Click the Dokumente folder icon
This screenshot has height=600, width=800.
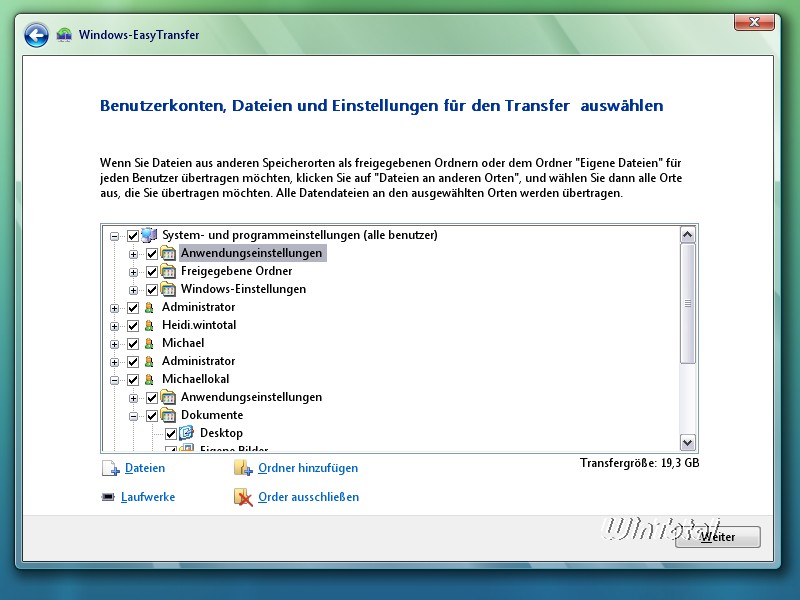pos(168,415)
